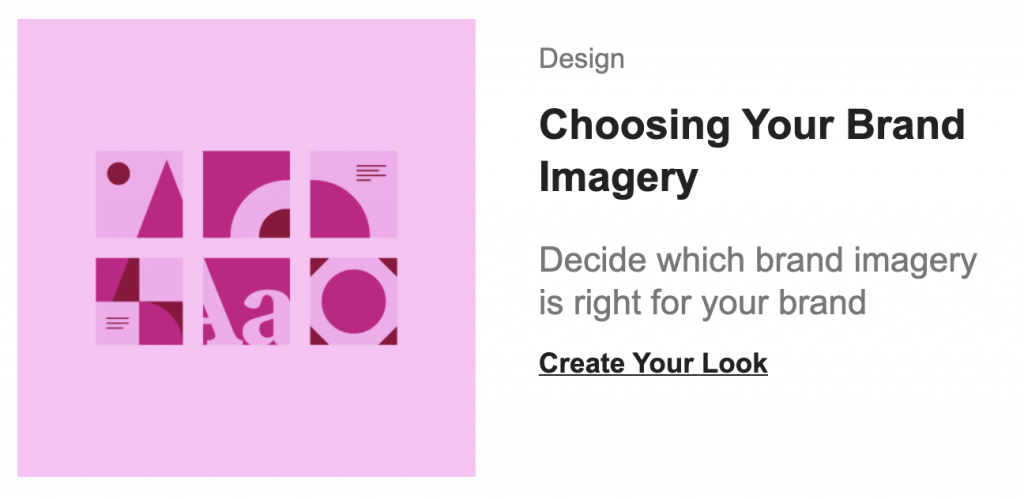The image size is (1024, 499).
Task: Click the Choosing Your Brand Imagery heading
Action: coord(752,151)
